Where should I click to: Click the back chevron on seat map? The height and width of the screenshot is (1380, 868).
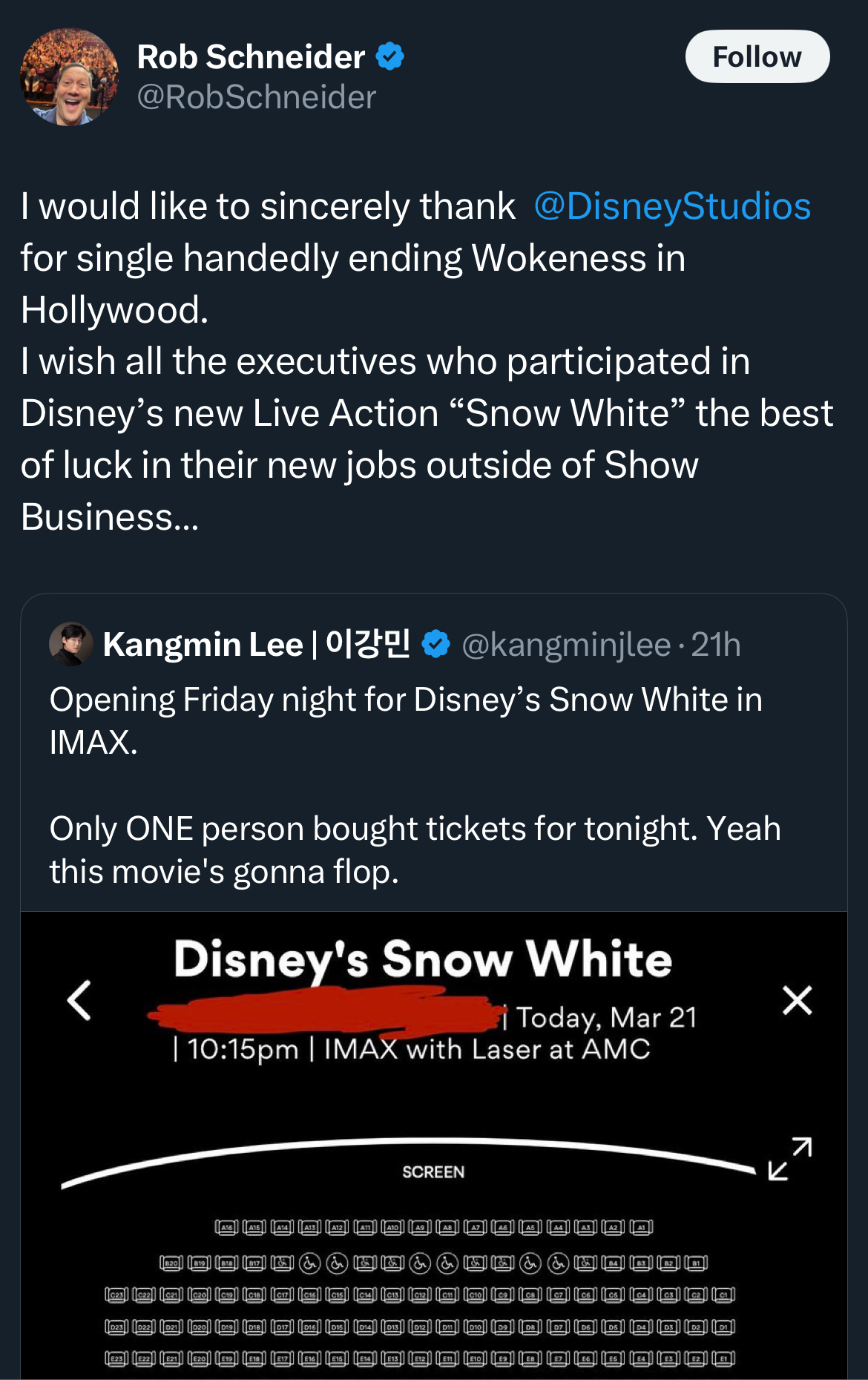coord(79,1000)
